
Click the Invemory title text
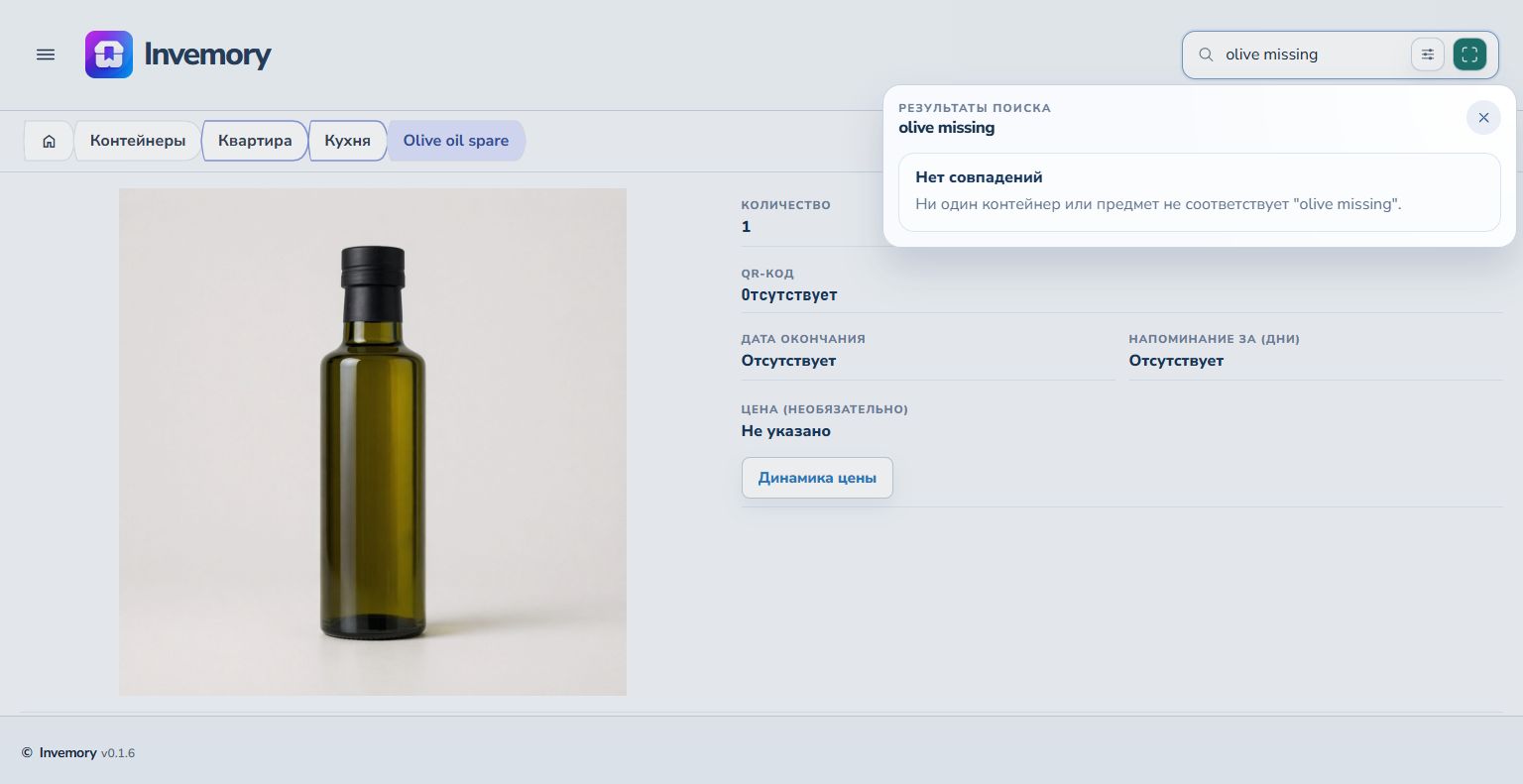point(207,55)
